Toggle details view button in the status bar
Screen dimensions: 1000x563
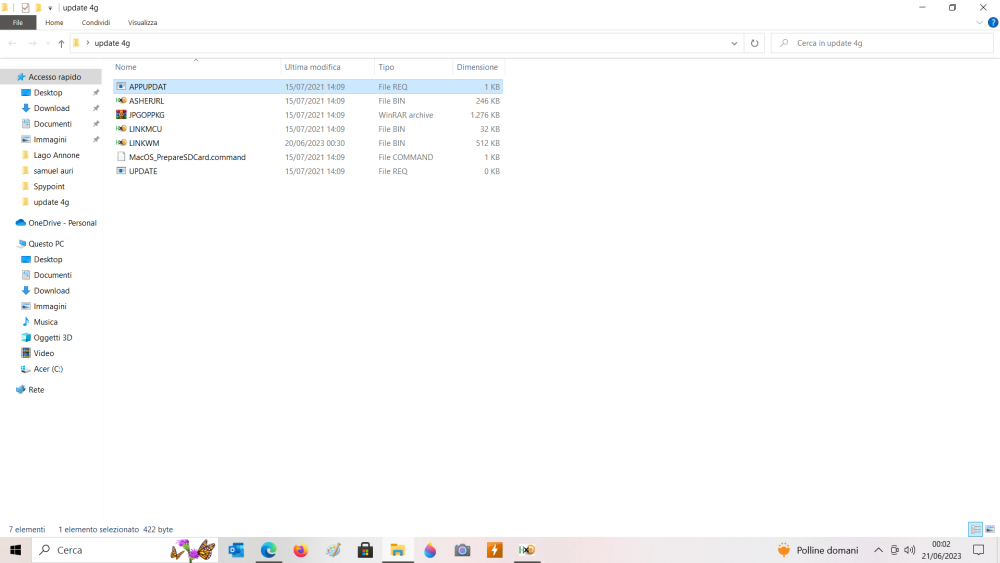click(975, 529)
